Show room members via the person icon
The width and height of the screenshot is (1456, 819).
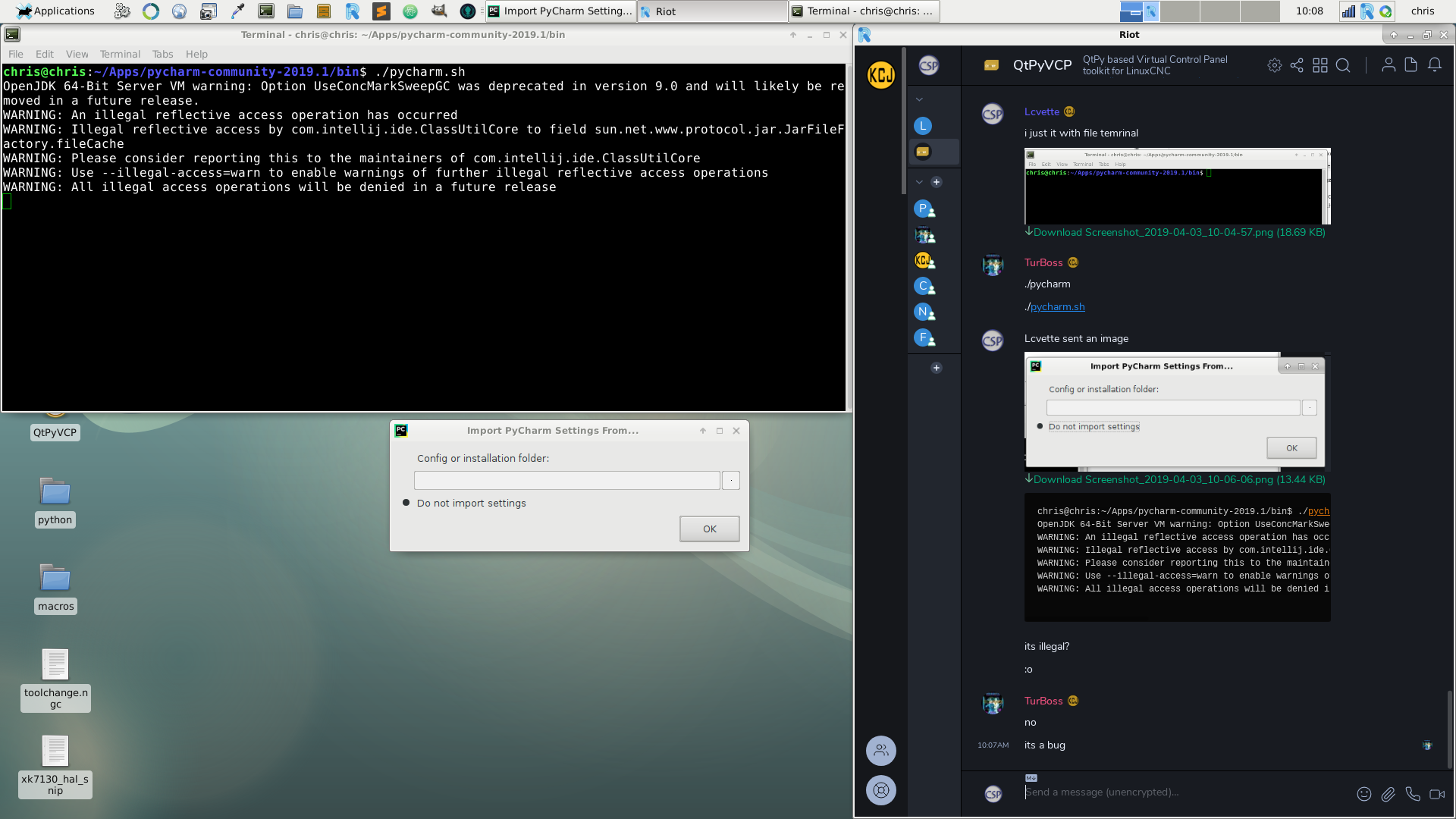(1389, 65)
